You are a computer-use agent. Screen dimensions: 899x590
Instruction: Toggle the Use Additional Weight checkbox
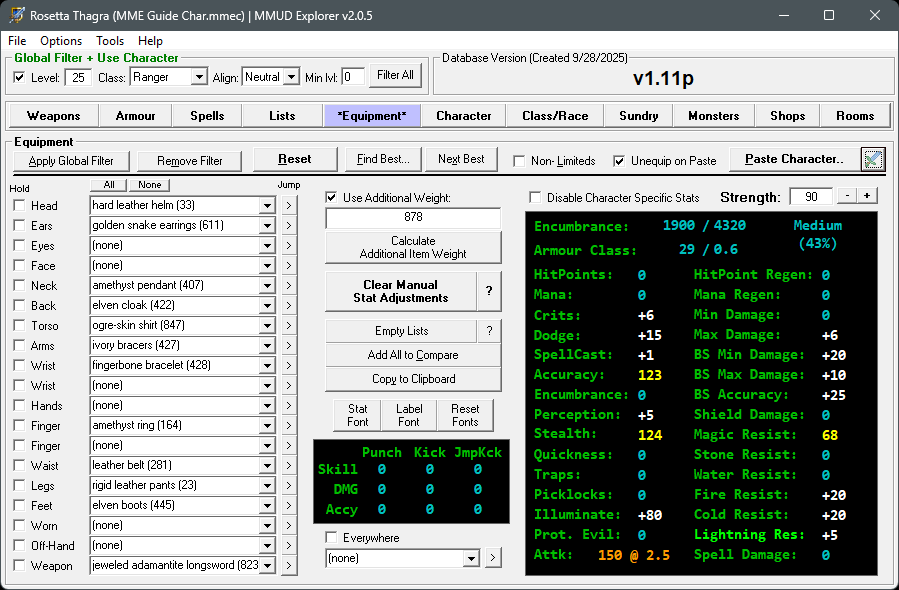point(332,198)
